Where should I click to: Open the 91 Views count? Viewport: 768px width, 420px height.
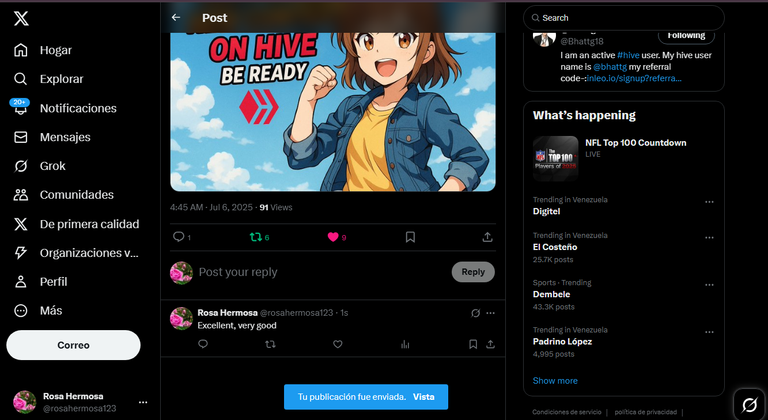coord(276,207)
